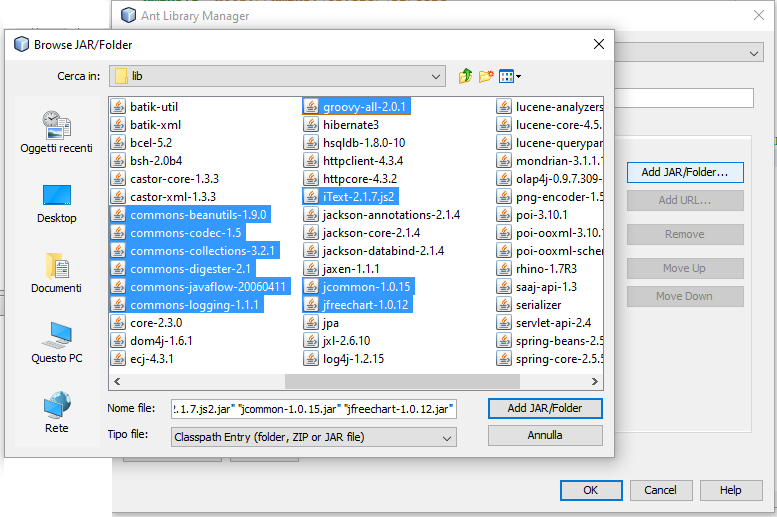Expand the Cerca in lib dropdown
Screen dimensions: 777x517
coord(277,76)
